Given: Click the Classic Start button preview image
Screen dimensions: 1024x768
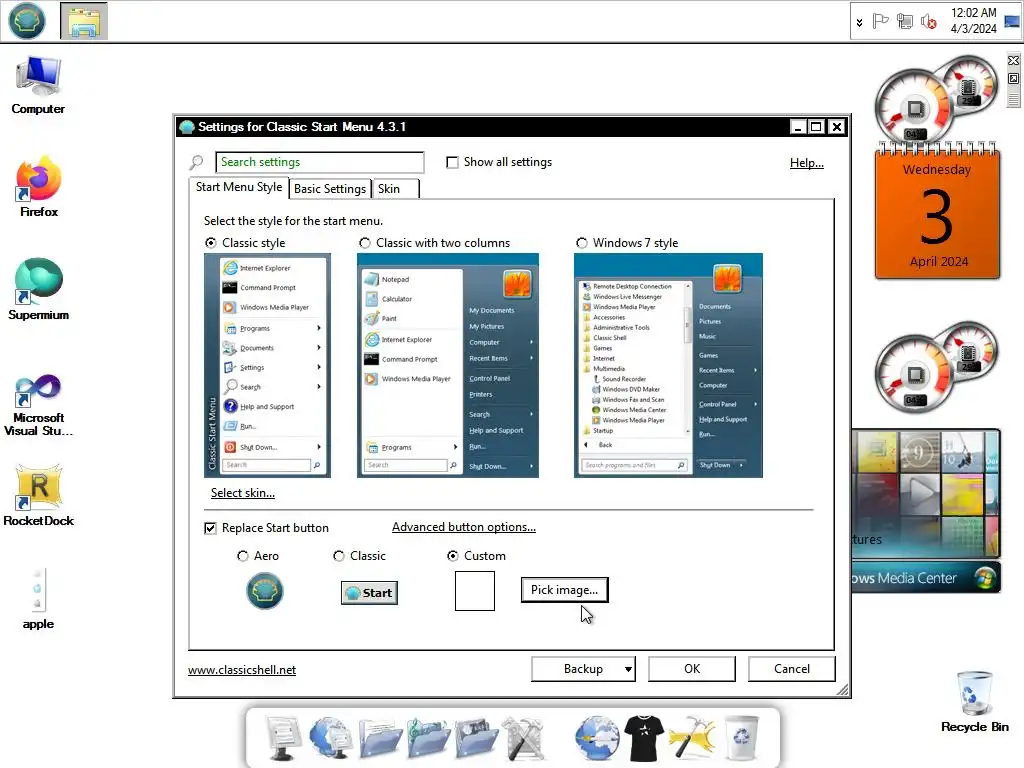Looking at the screenshot, I should [369, 593].
